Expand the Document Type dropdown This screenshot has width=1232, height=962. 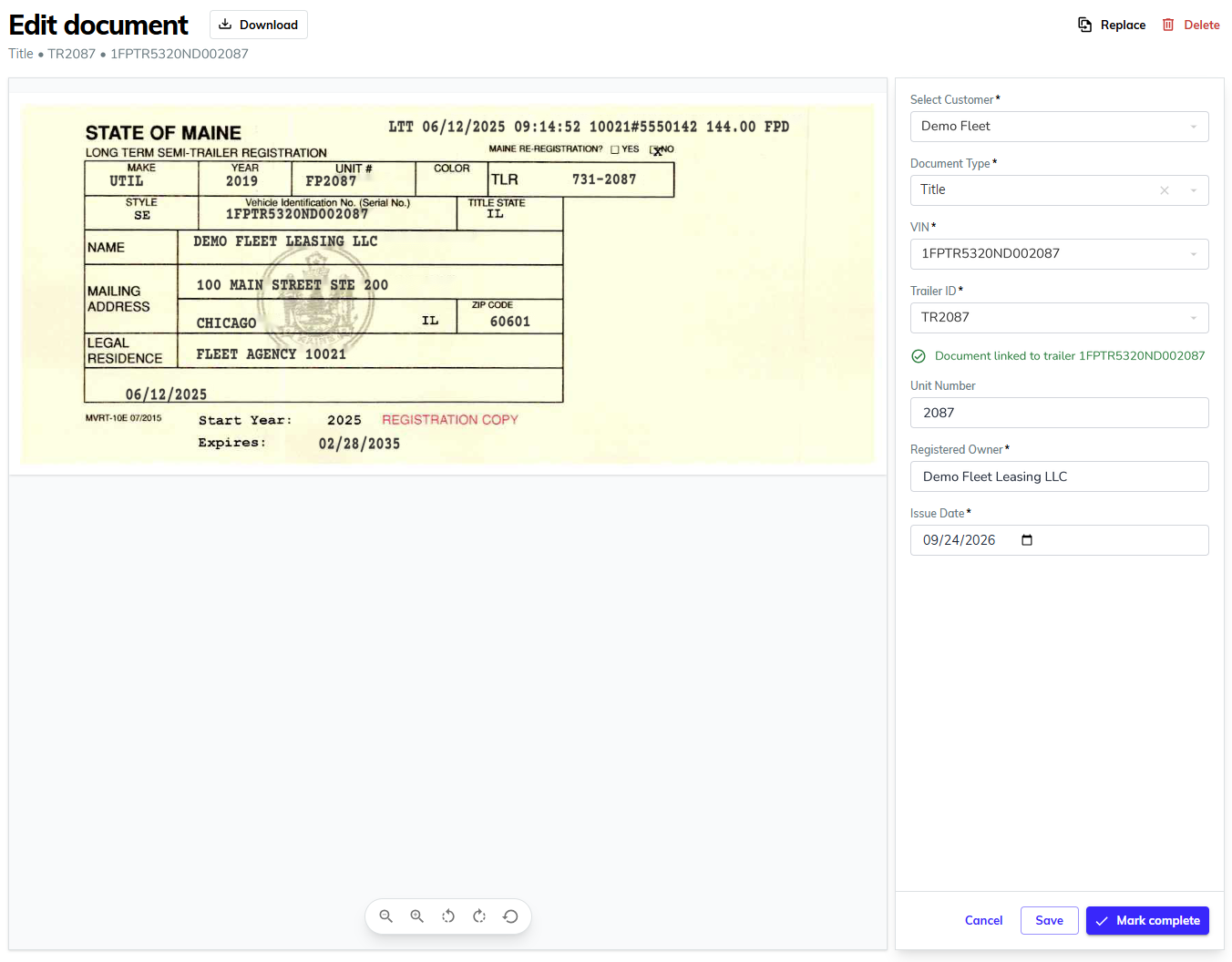pos(1194,190)
